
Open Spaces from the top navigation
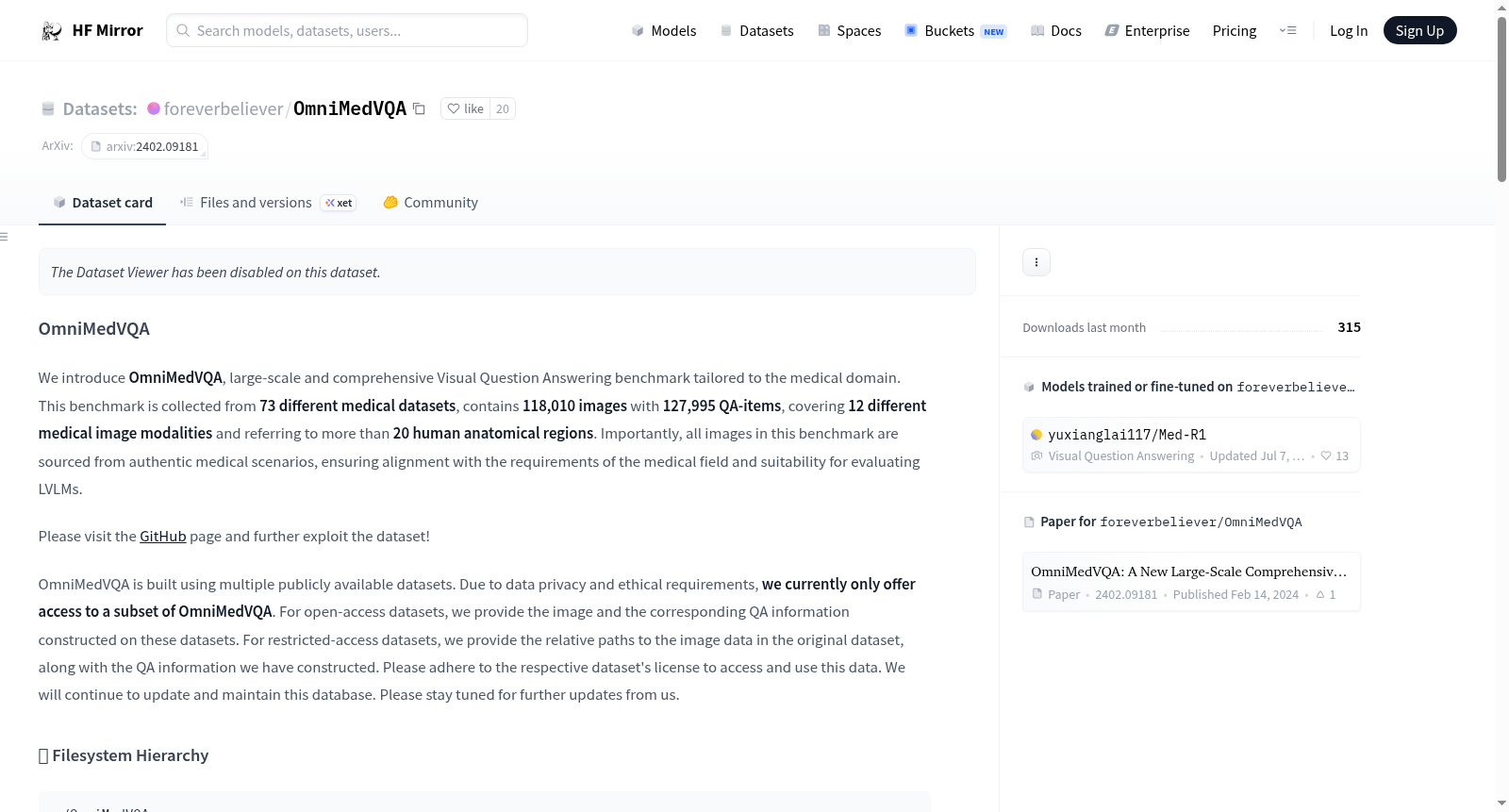[x=850, y=30]
